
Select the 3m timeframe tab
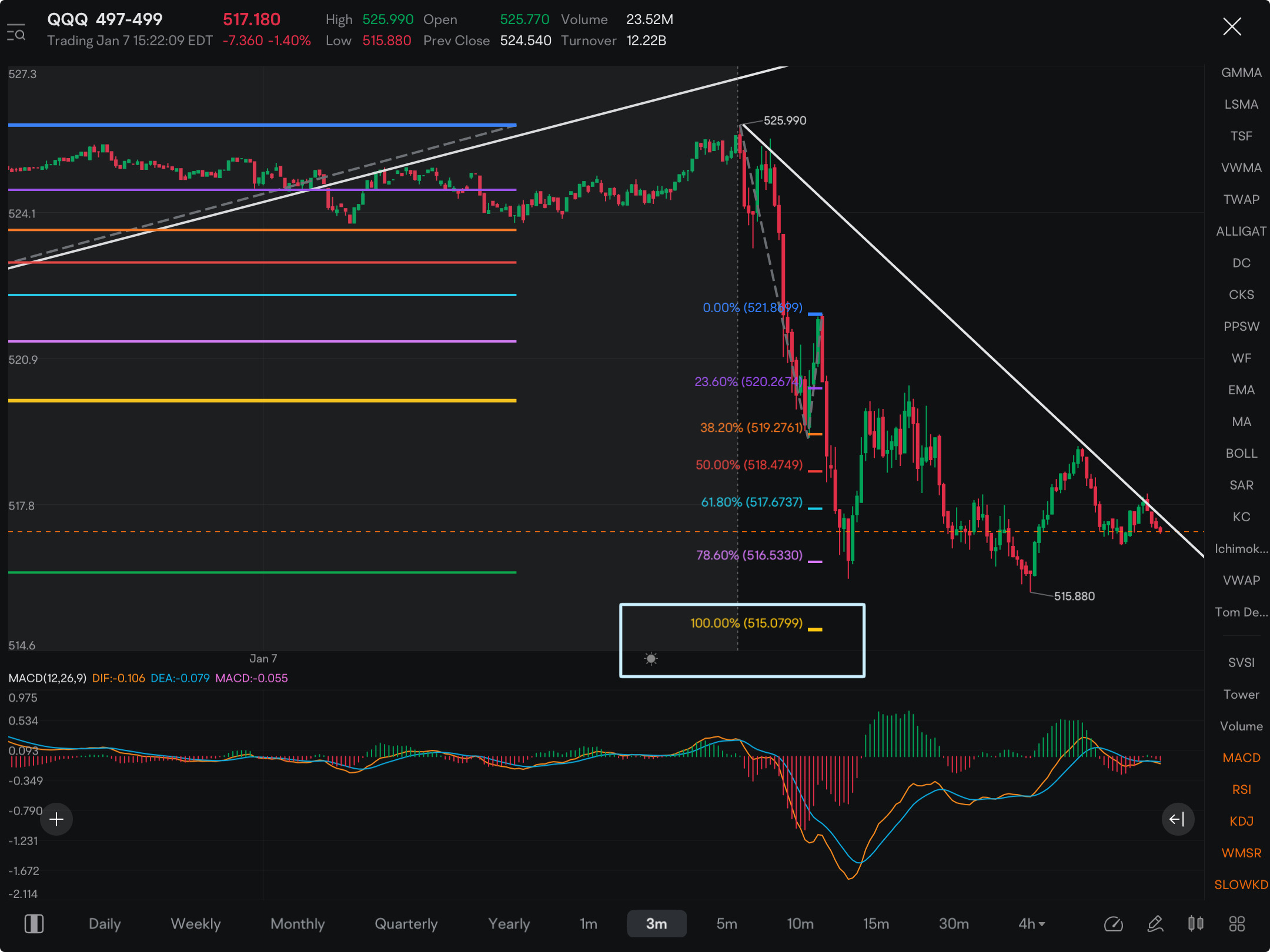pos(657,924)
